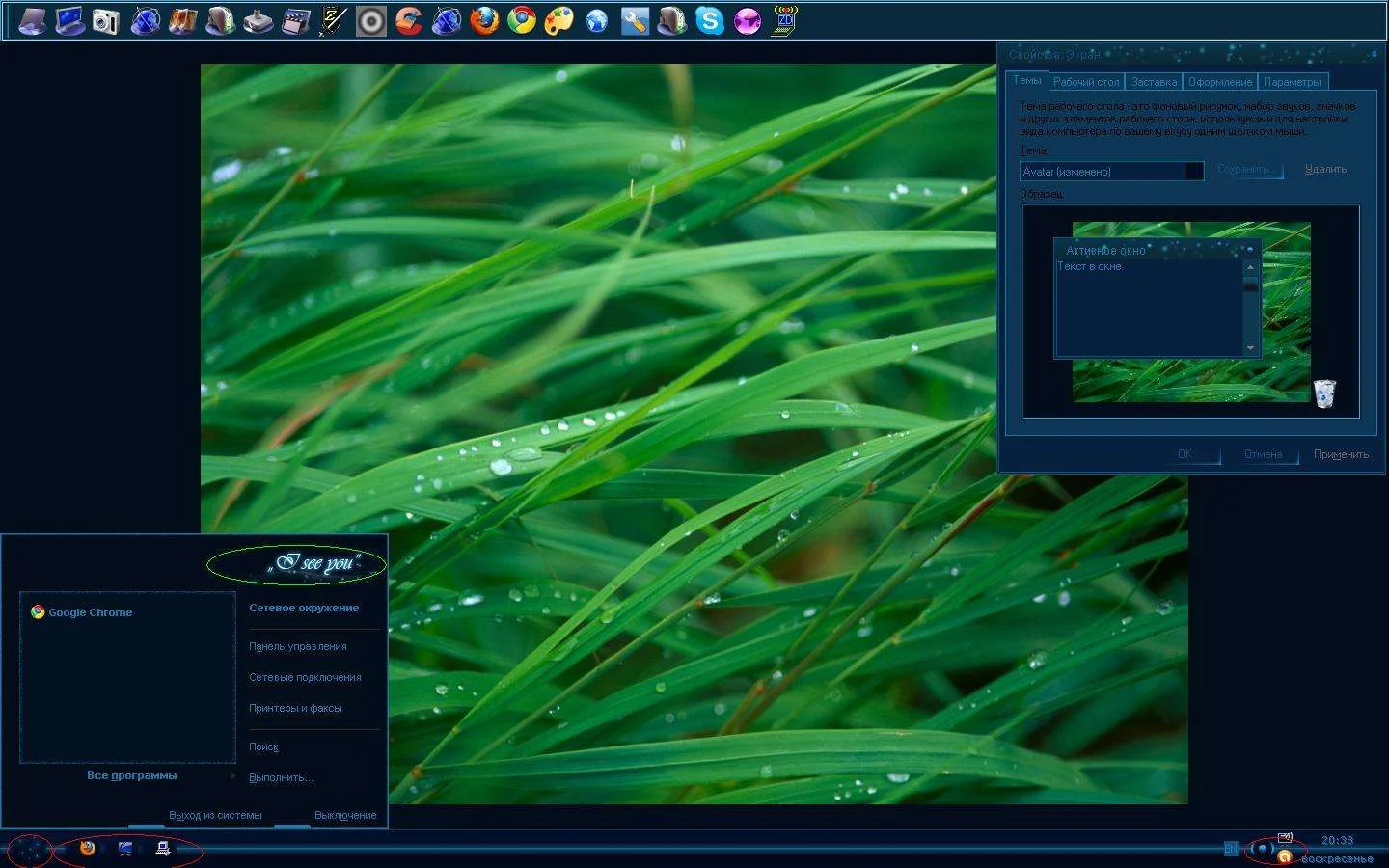Open the Параметры tab

point(1292,82)
